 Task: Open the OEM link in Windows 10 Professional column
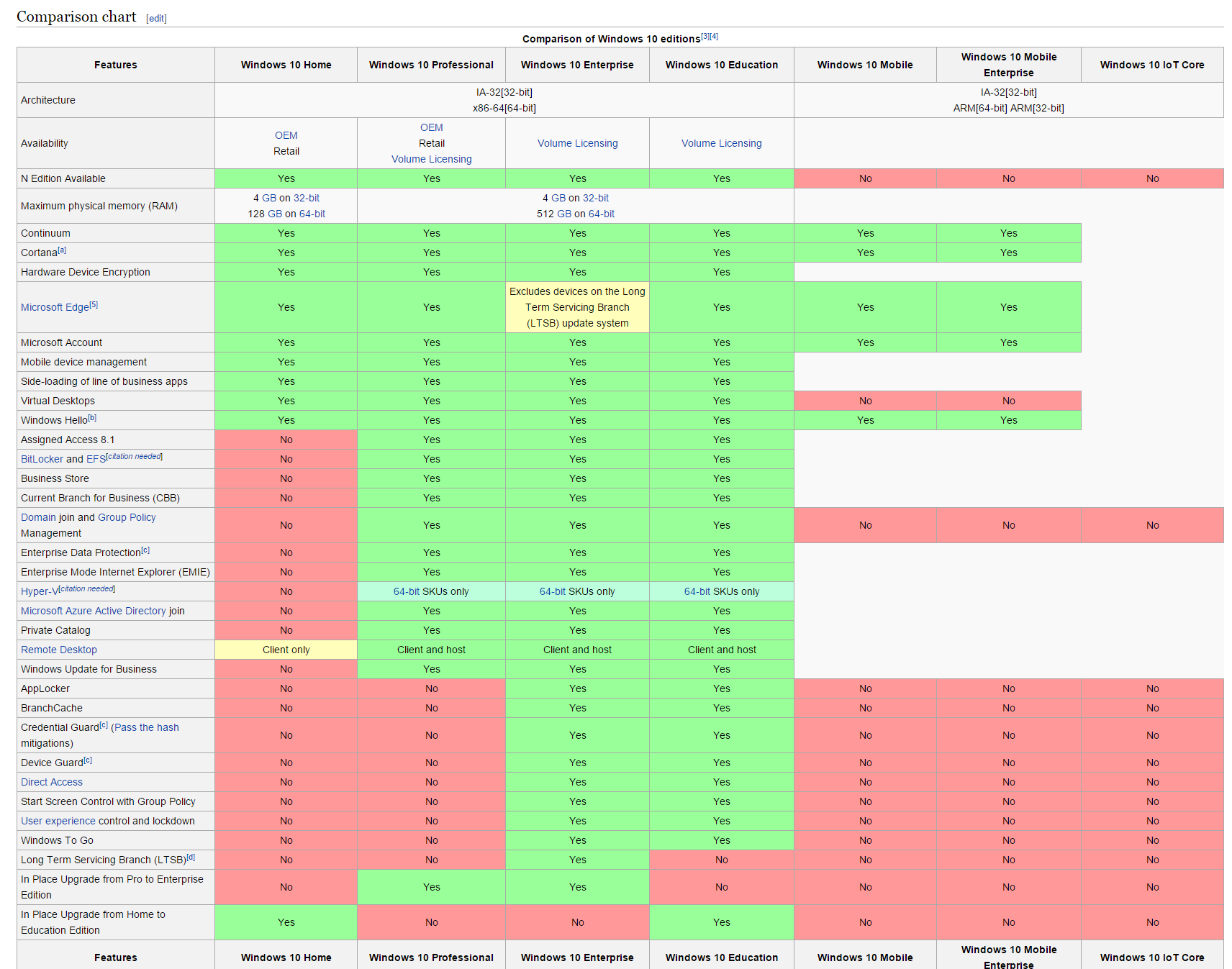(x=431, y=127)
